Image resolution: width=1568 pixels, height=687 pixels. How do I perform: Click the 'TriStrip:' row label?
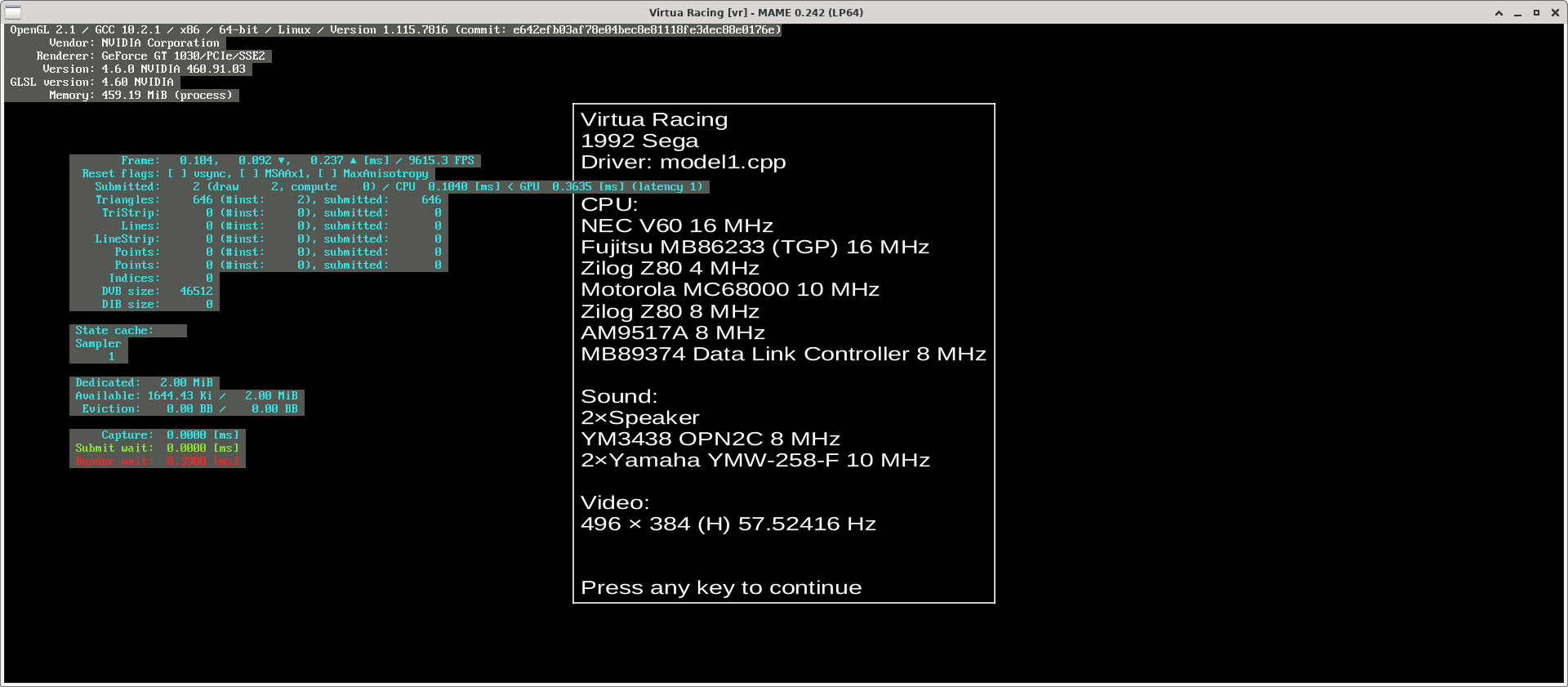tap(131, 213)
